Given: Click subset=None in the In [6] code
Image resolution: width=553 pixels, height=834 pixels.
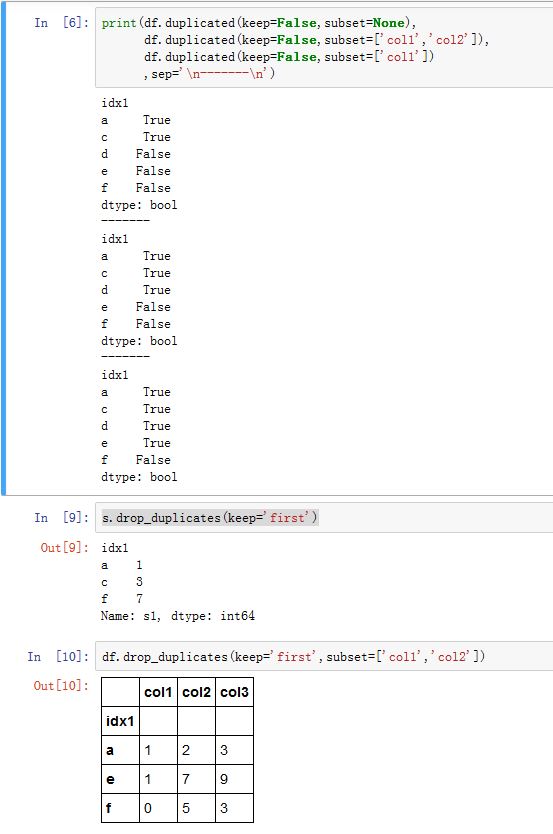Looking at the screenshot, I should (365, 23).
